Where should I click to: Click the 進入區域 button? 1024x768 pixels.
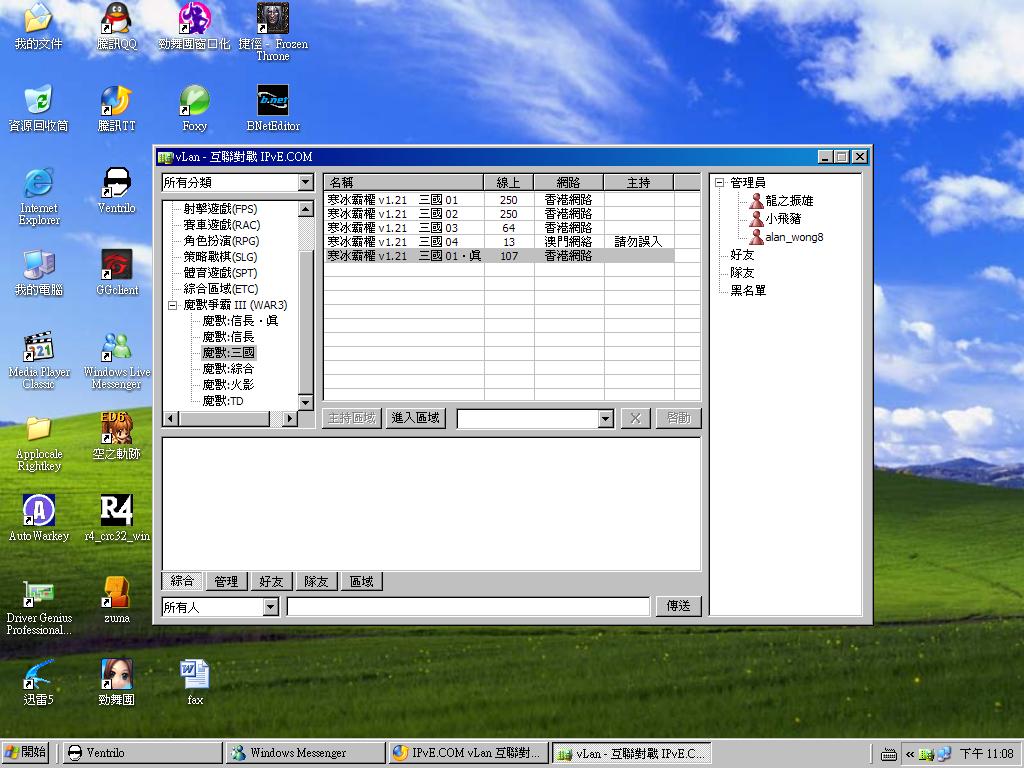point(415,417)
